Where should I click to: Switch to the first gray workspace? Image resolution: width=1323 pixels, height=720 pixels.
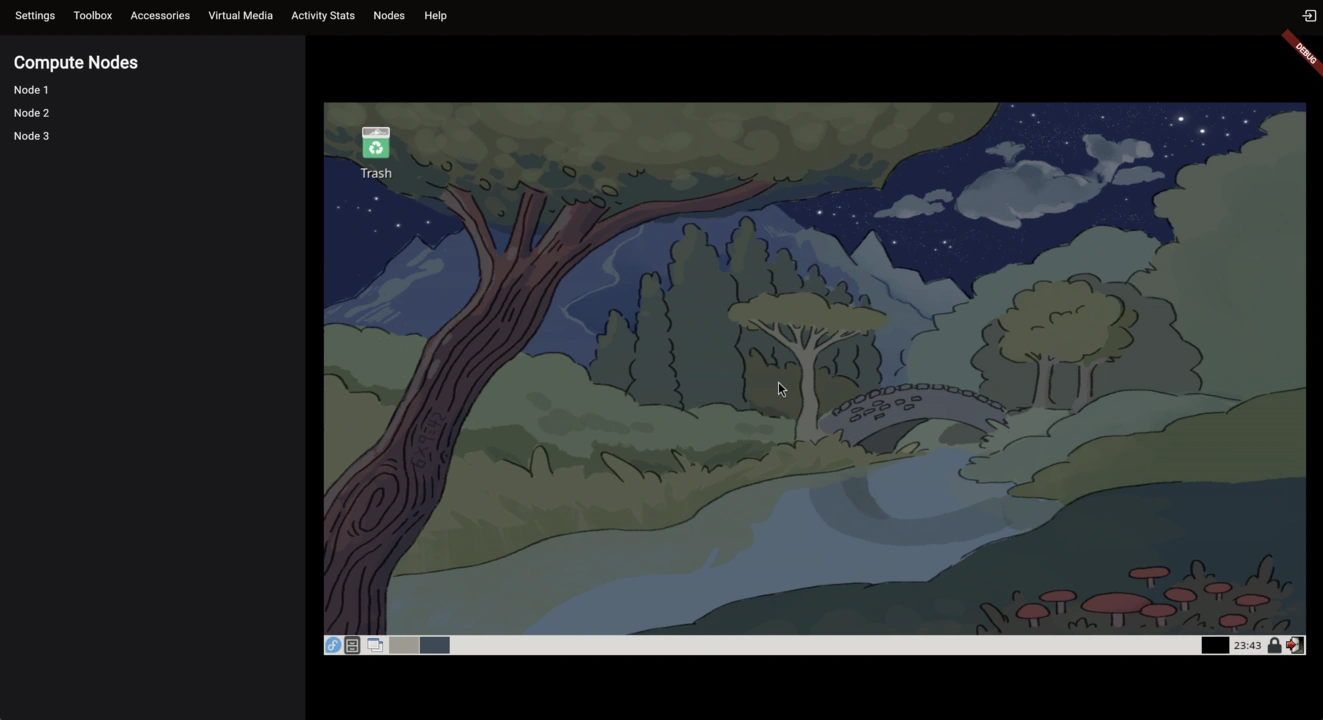(404, 645)
